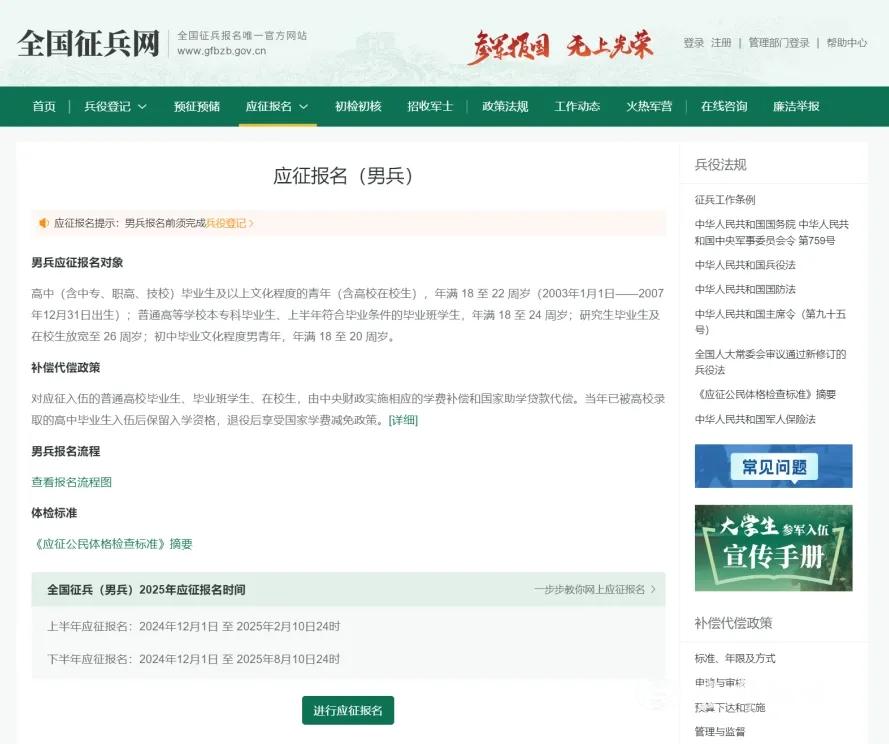Open the 详细 link for 补偿代偿政策

[x=403, y=420]
